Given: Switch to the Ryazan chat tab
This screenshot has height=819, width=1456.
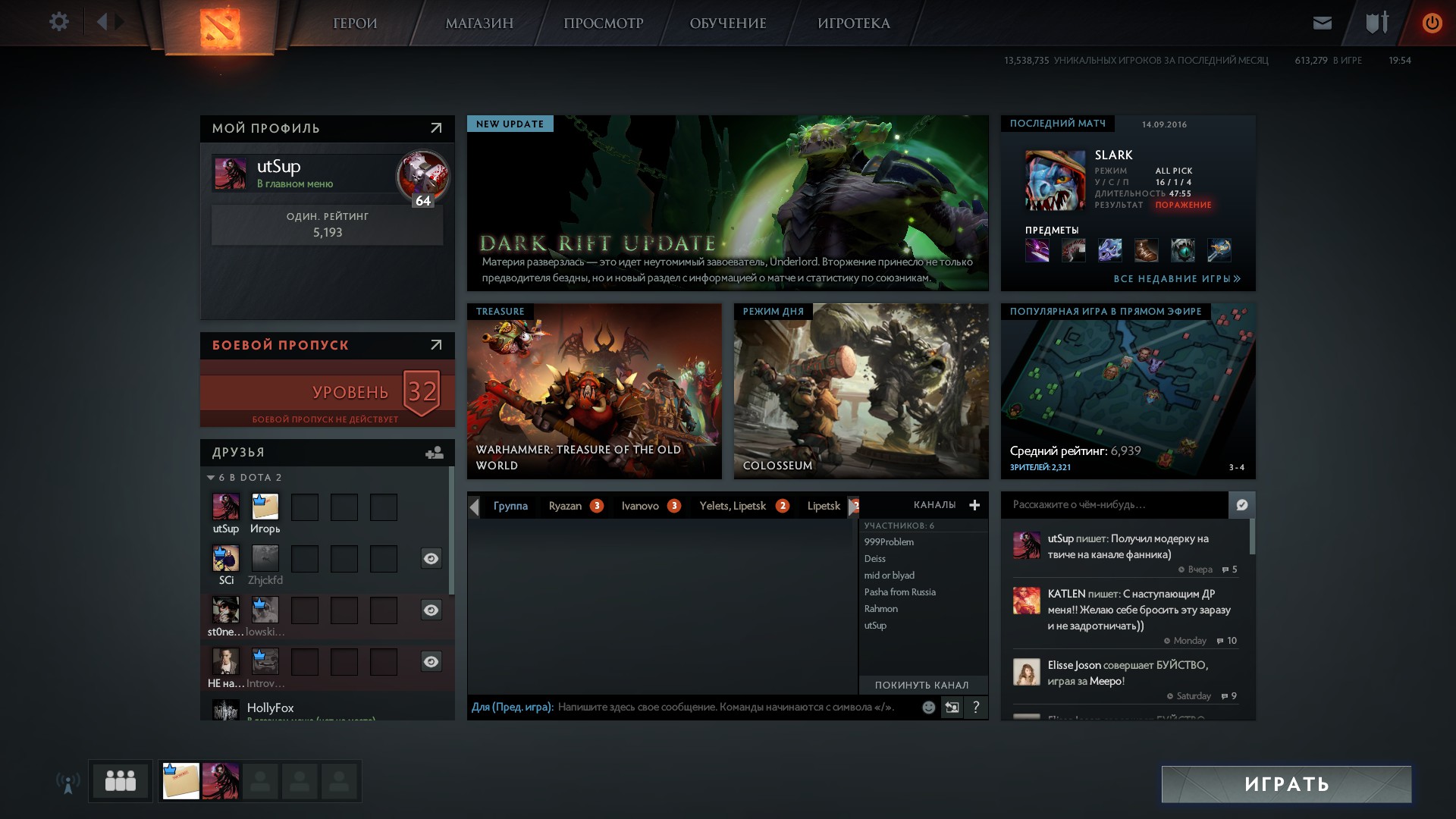Looking at the screenshot, I should (x=566, y=506).
